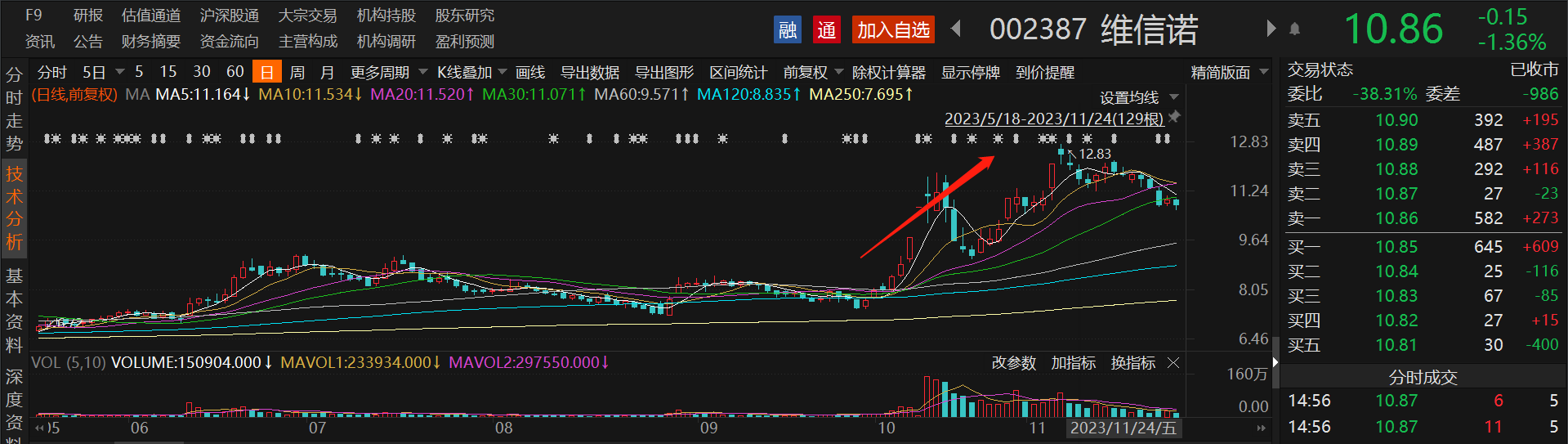Select the 60 minute period
Screen dimensions: 1568x444
pyautogui.click(x=235, y=71)
